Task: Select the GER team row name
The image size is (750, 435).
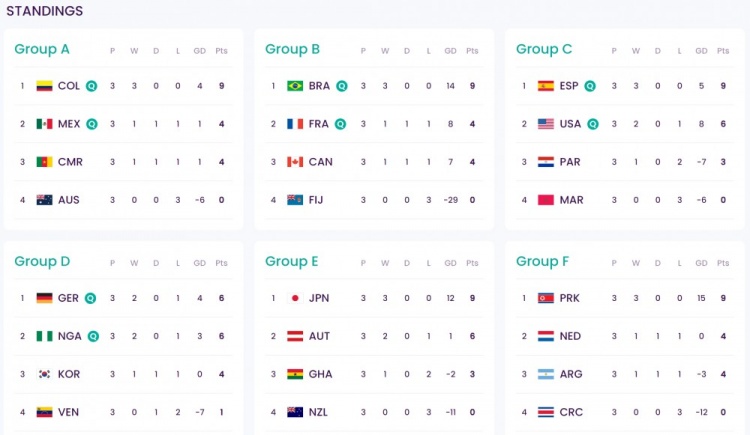Action: pos(68,298)
